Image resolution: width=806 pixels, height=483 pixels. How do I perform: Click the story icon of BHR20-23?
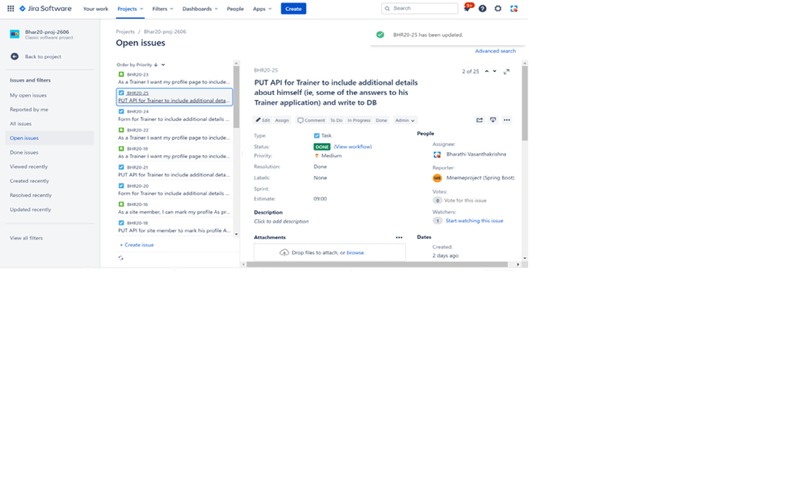[121, 75]
